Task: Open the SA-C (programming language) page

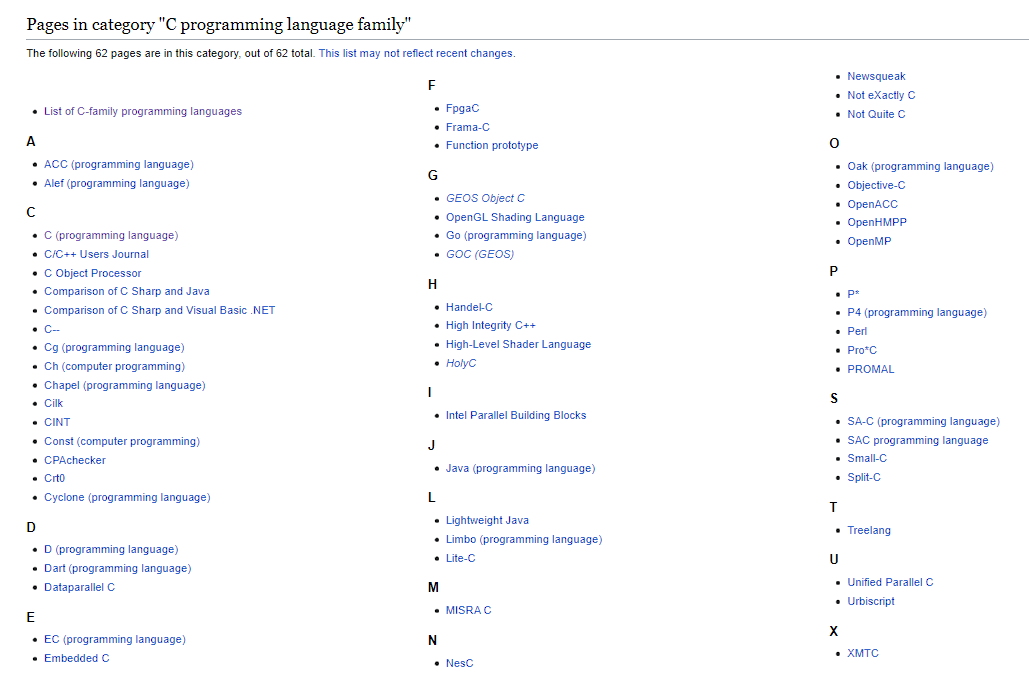Action: [924, 421]
